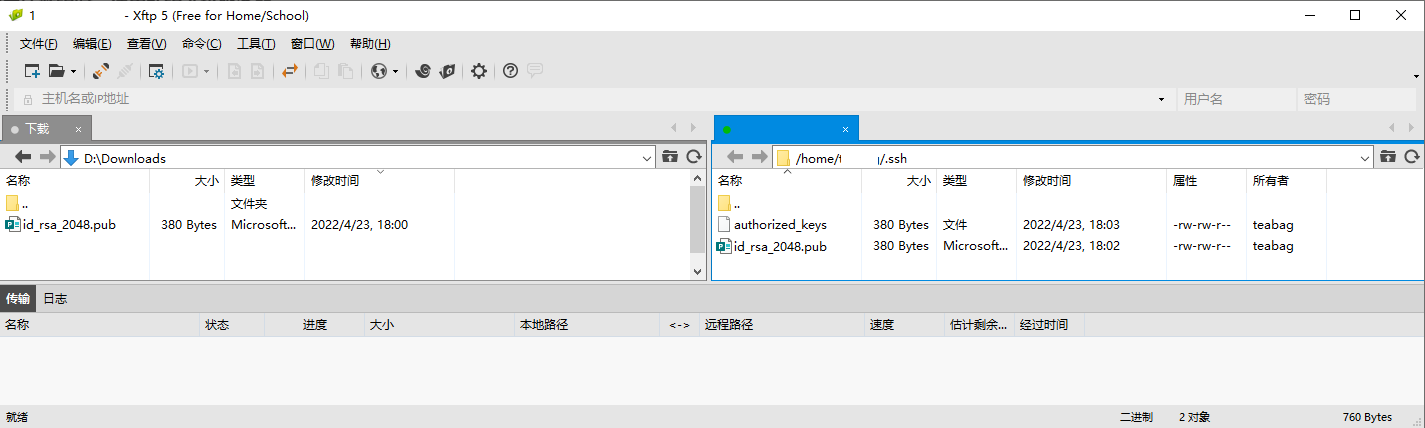Image resolution: width=1425 pixels, height=428 pixels.
Task: Open the 工具(T) menu
Action: pyautogui.click(x=256, y=44)
